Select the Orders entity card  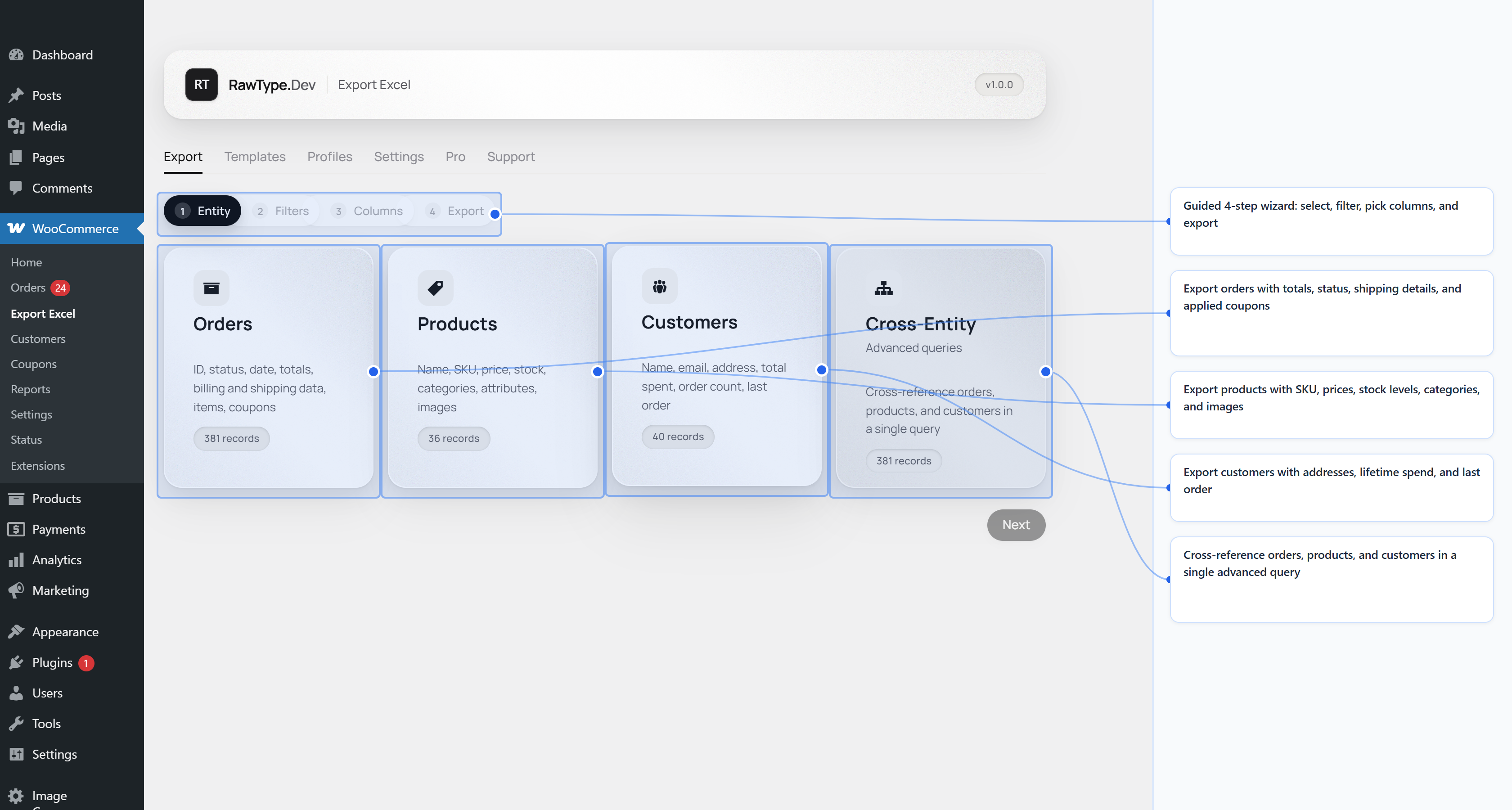click(x=269, y=368)
